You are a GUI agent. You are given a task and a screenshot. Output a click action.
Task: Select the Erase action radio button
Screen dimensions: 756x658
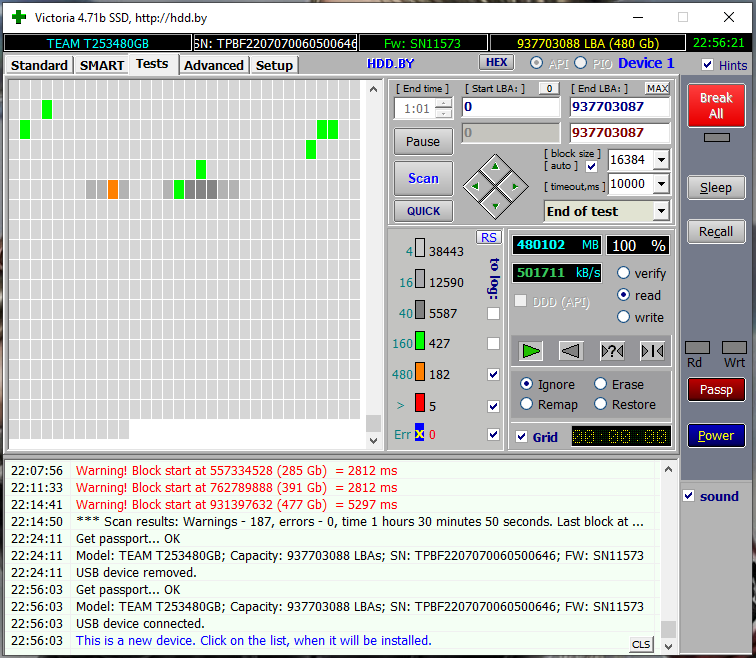(600, 384)
